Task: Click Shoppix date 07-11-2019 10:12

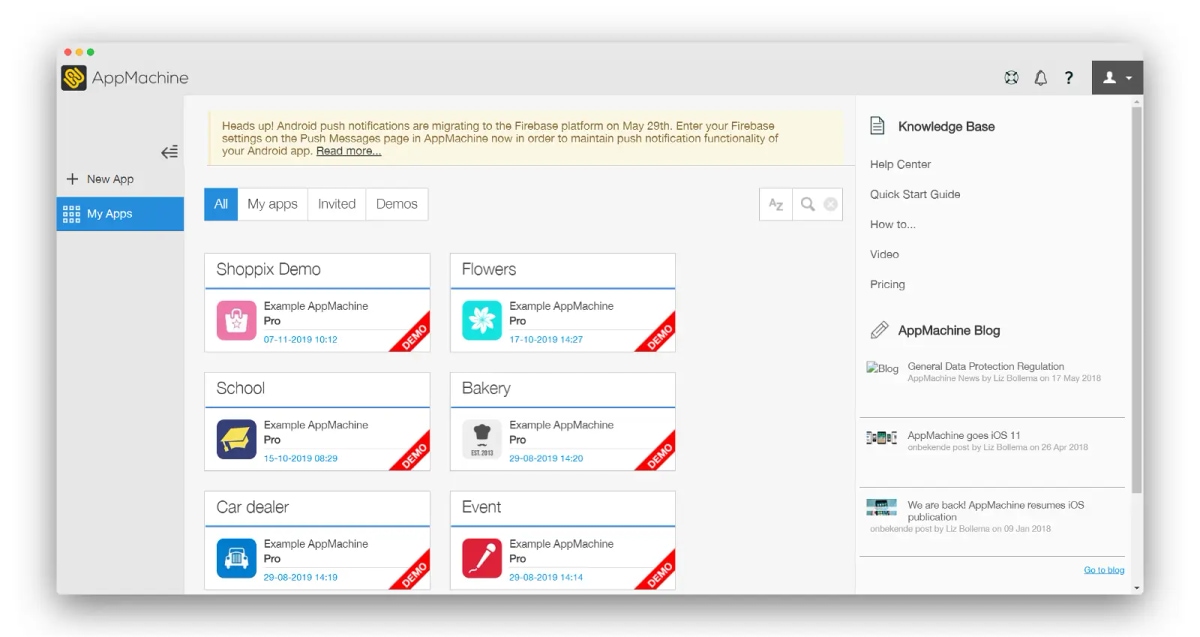Action: pos(301,340)
